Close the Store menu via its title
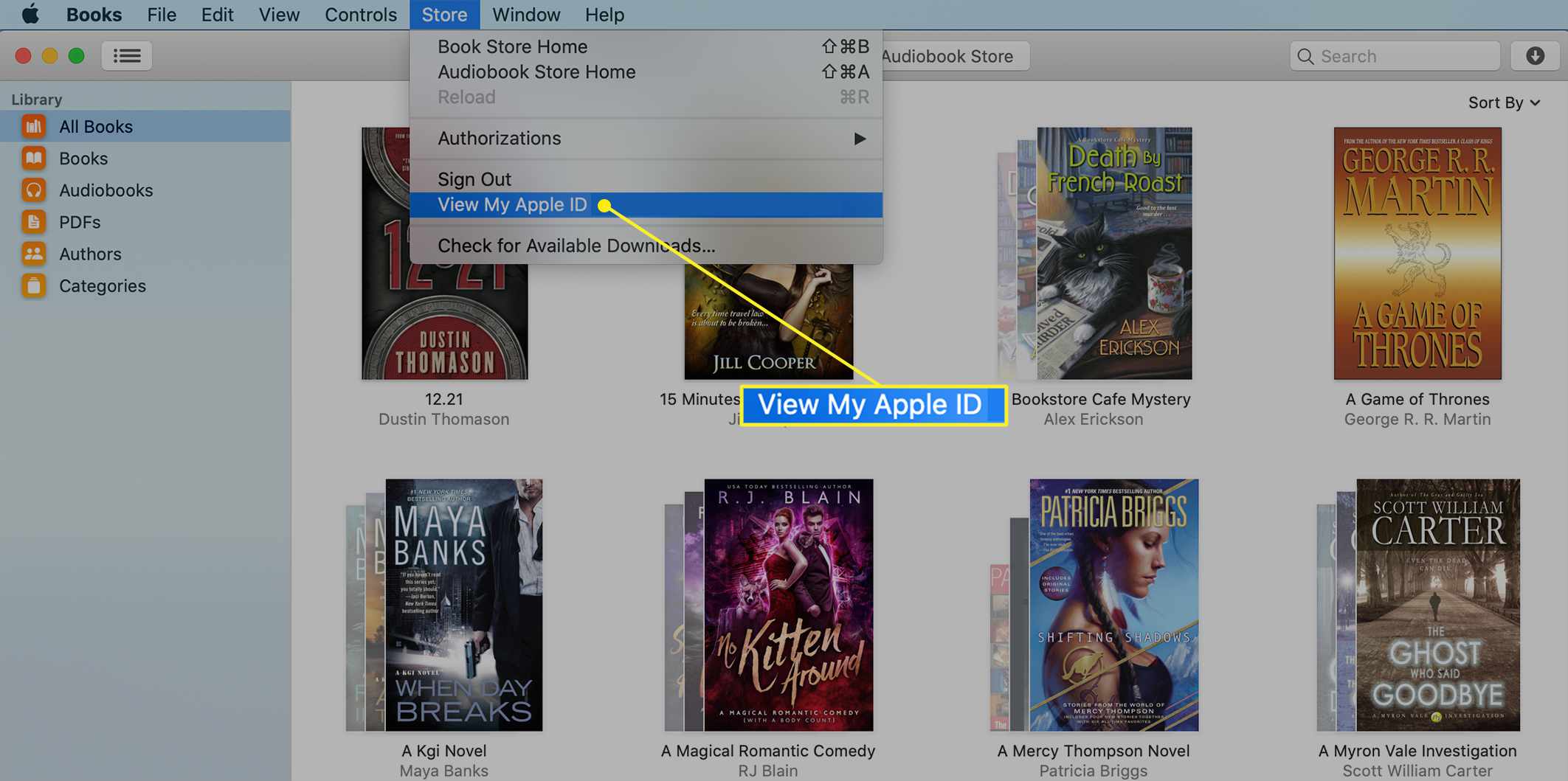 [444, 14]
